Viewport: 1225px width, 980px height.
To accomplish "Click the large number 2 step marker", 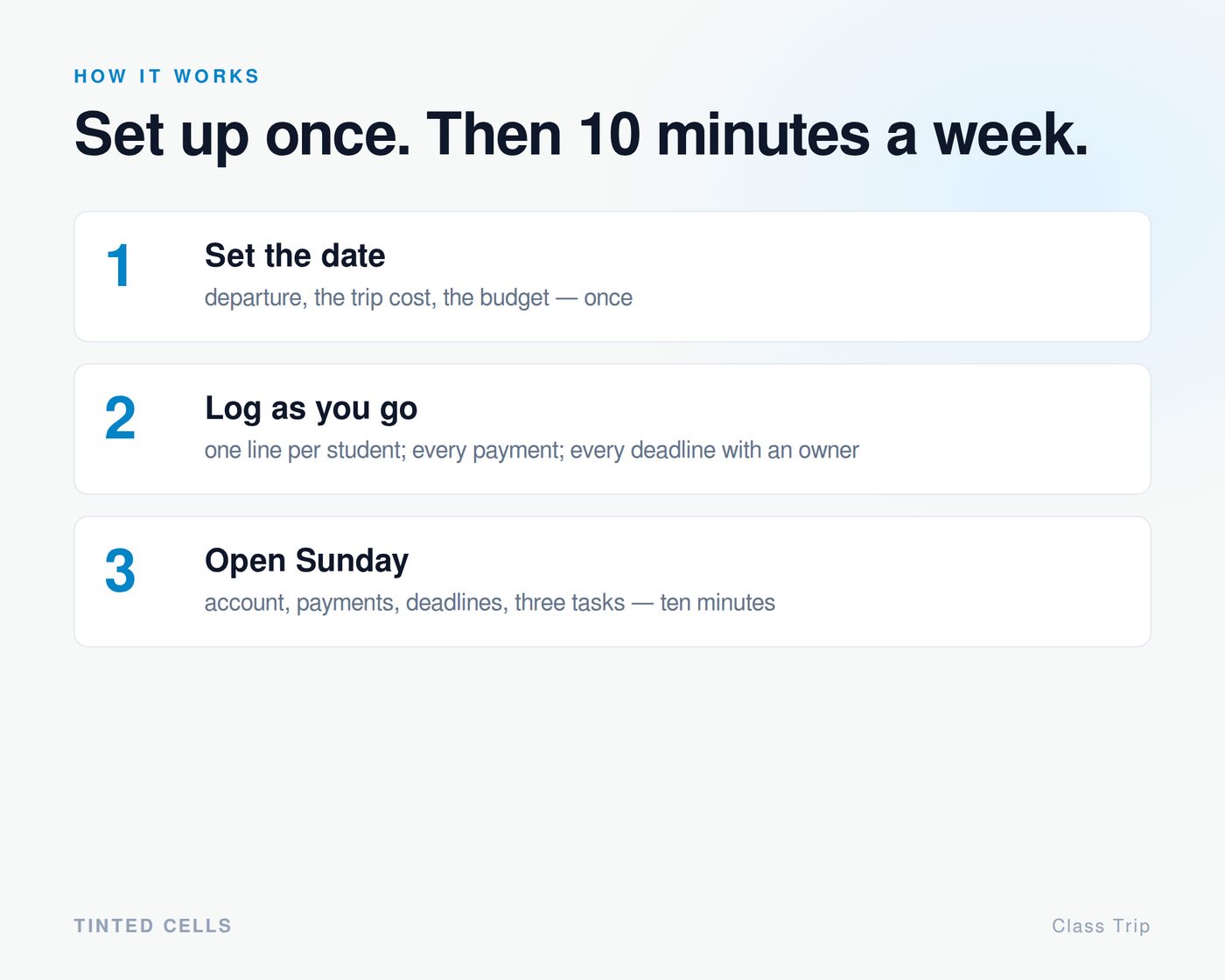I will click(x=120, y=418).
